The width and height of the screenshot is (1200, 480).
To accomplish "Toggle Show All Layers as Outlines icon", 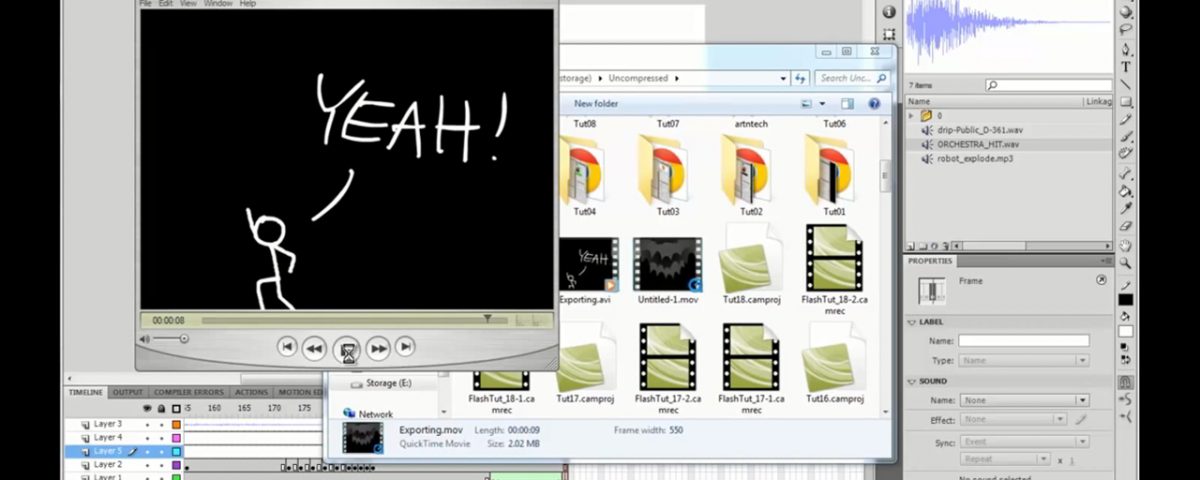I will pyautogui.click(x=176, y=408).
